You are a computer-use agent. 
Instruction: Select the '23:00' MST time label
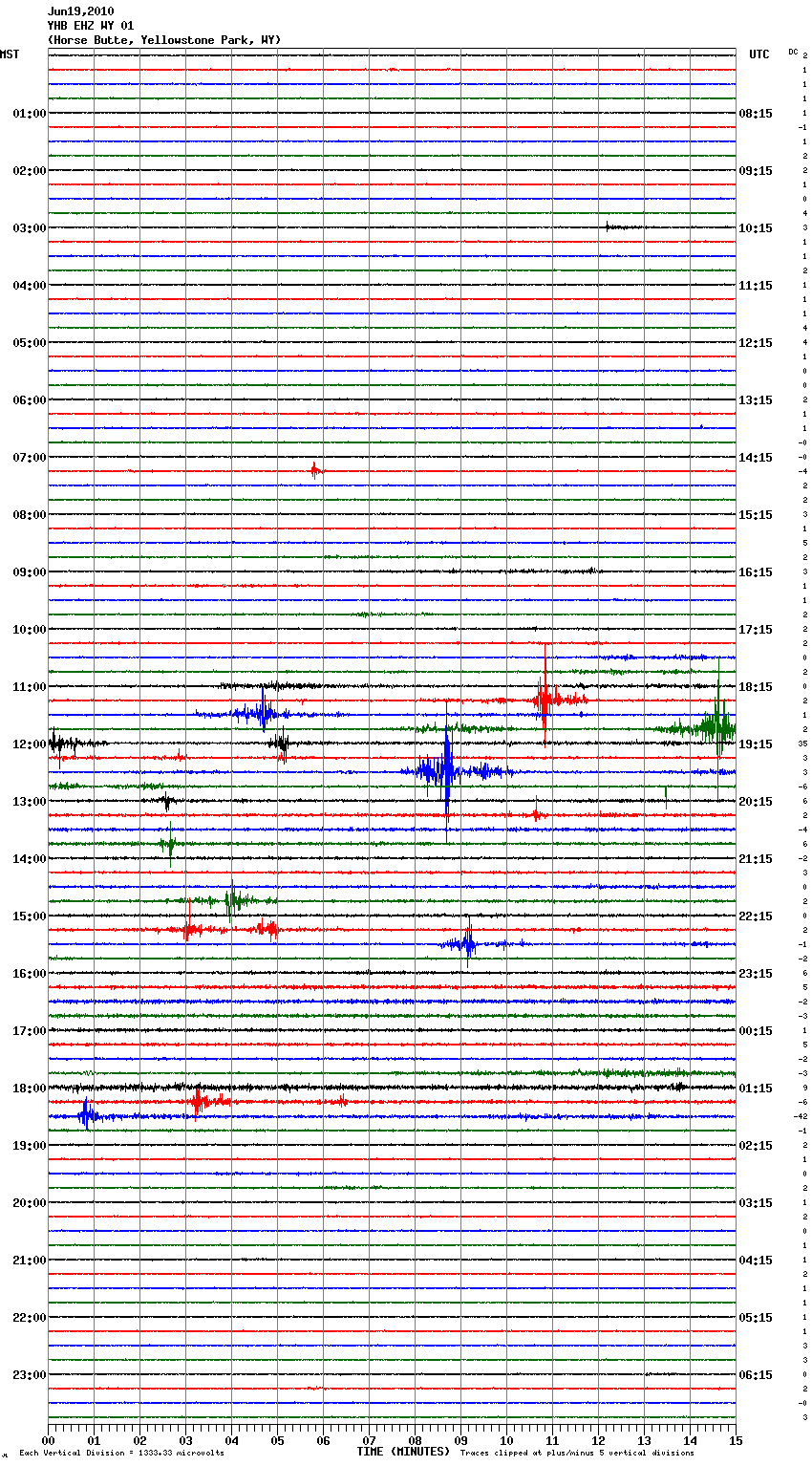[x=29, y=1375]
